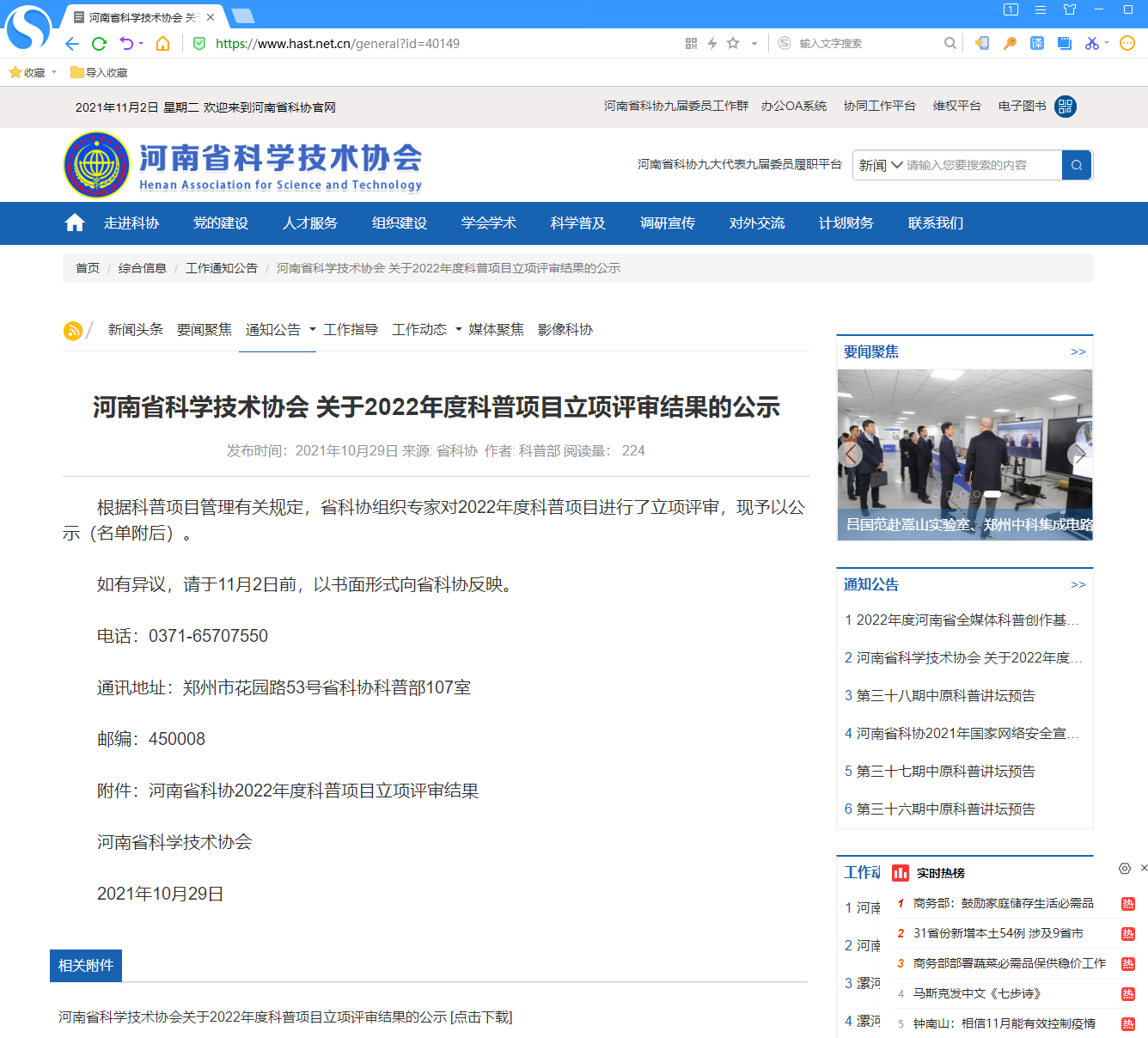Image resolution: width=1148 pixels, height=1038 pixels.
Task: Select the active carousel indicator dot
Action: click(x=992, y=494)
